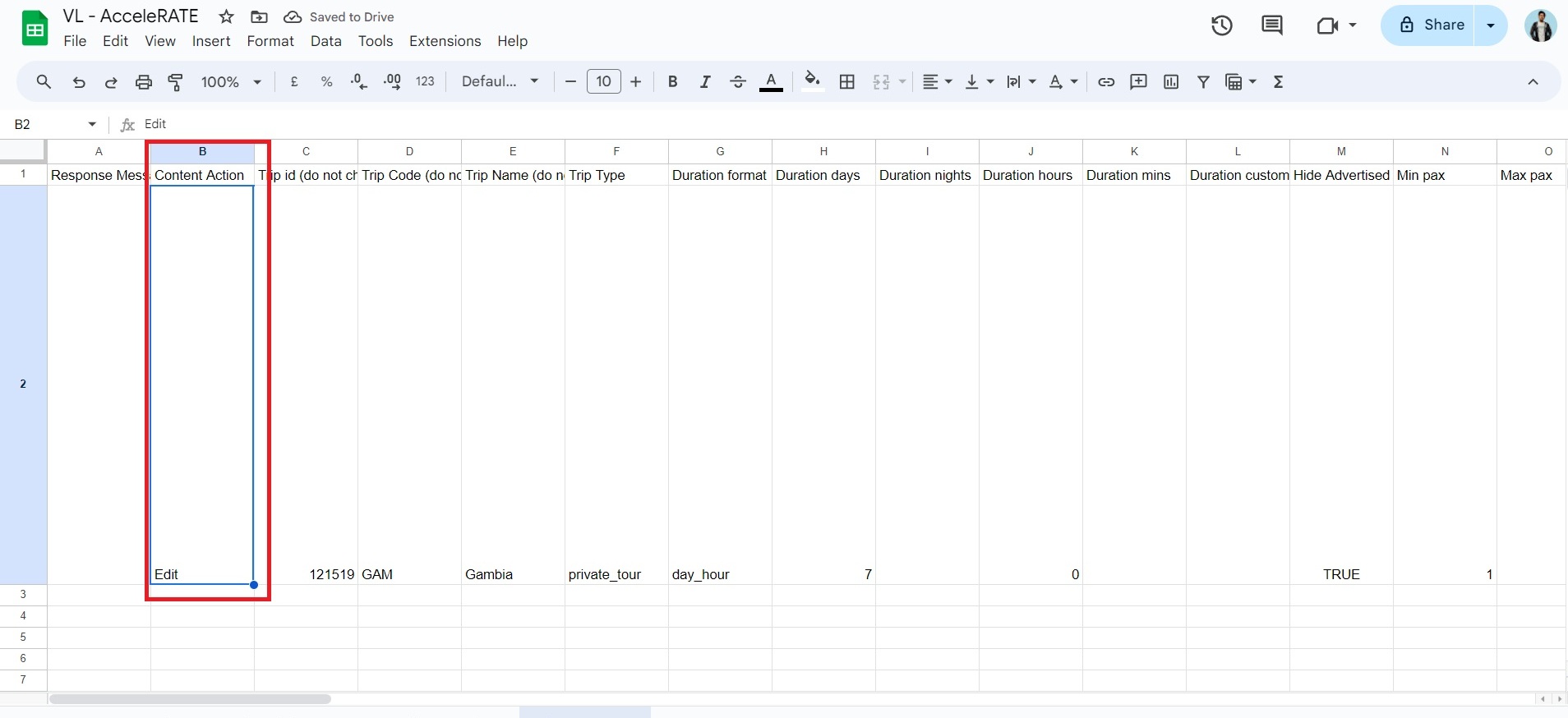Click the undo icon in toolbar

tap(79, 81)
